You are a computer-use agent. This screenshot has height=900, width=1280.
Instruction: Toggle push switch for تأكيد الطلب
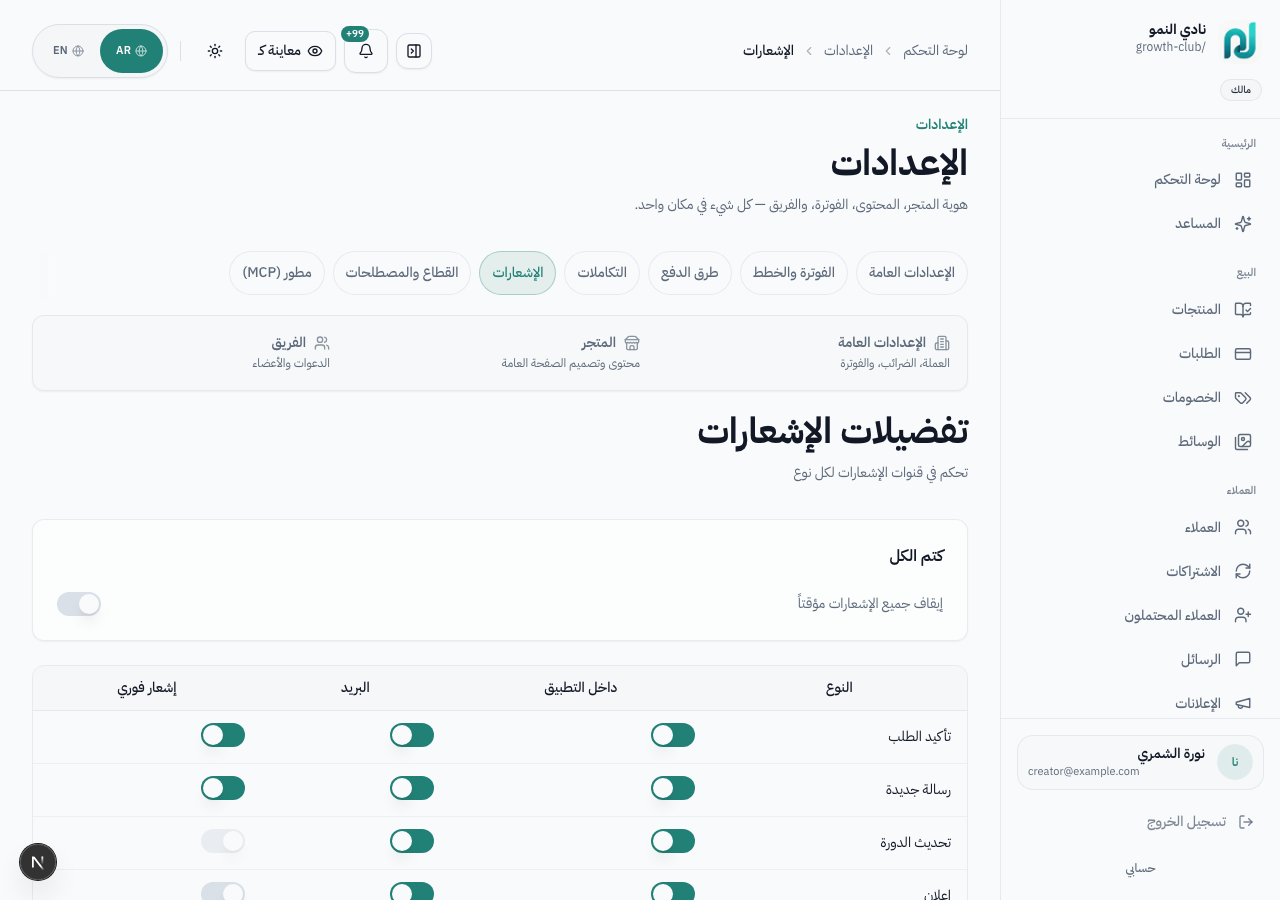[x=223, y=736]
